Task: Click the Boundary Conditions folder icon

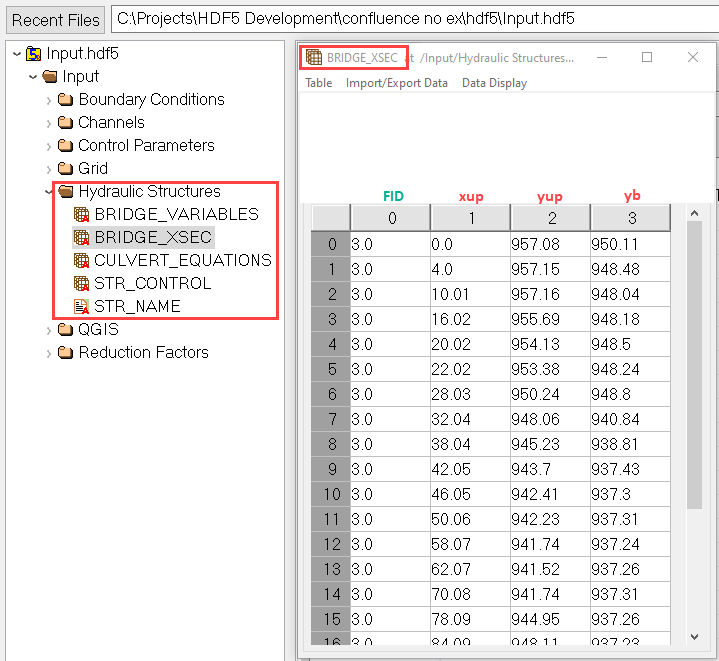Action: point(66,99)
